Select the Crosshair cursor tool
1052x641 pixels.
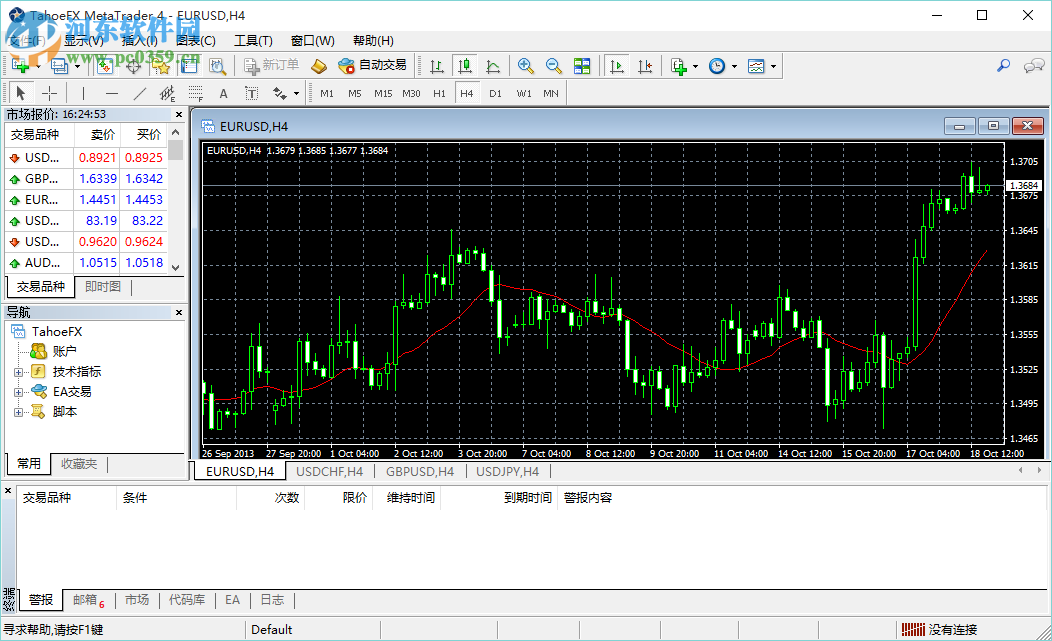49,93
